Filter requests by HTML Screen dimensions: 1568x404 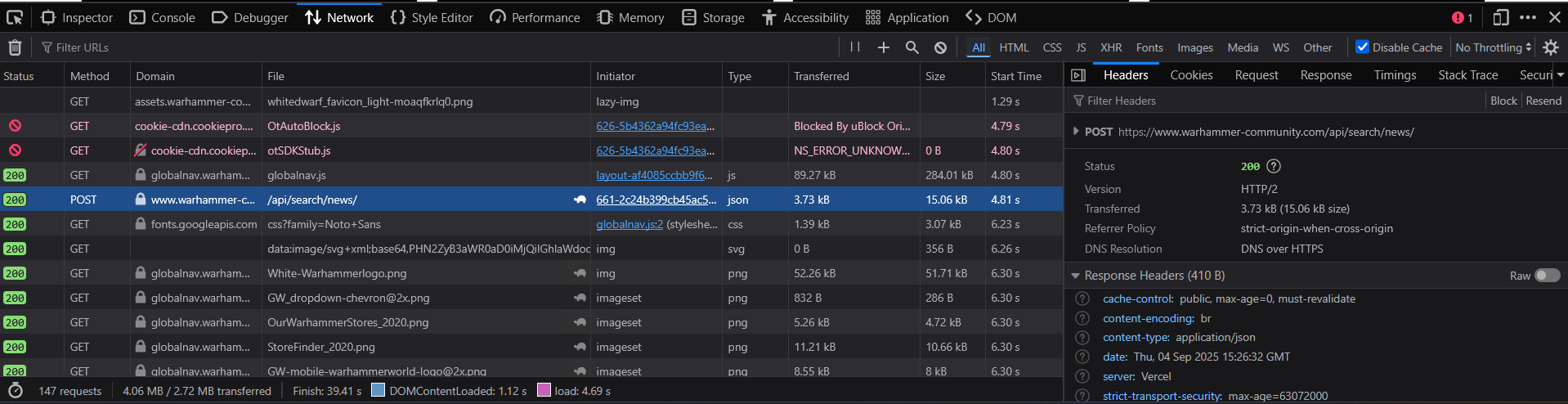pos(1014,47)
